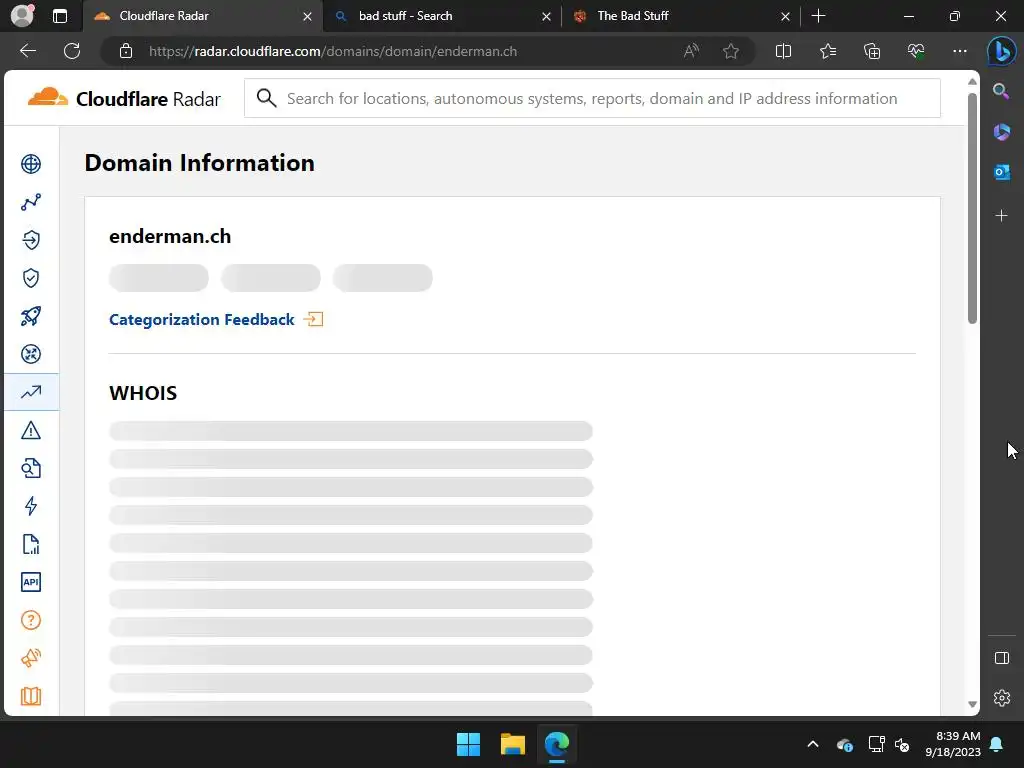This screenshot has height=768, width=1024.
Task: Click the address bar URL
Action: 333,51
